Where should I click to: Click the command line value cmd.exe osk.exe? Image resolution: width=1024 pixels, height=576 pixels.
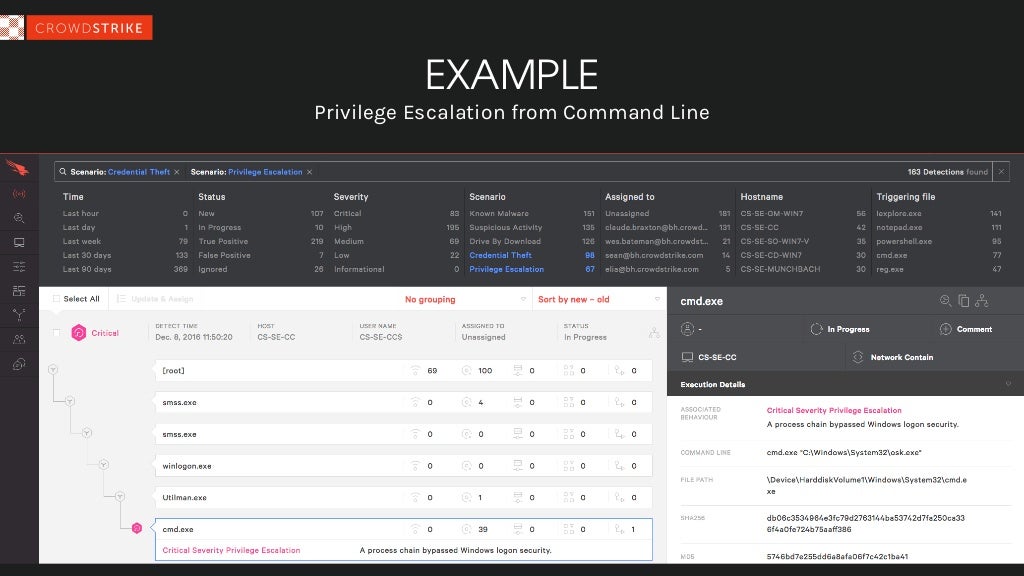844,452
